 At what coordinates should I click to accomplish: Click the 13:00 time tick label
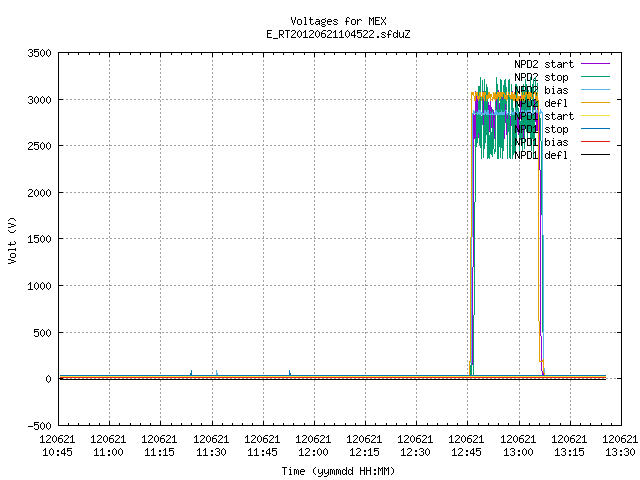[x=518, y=453]
